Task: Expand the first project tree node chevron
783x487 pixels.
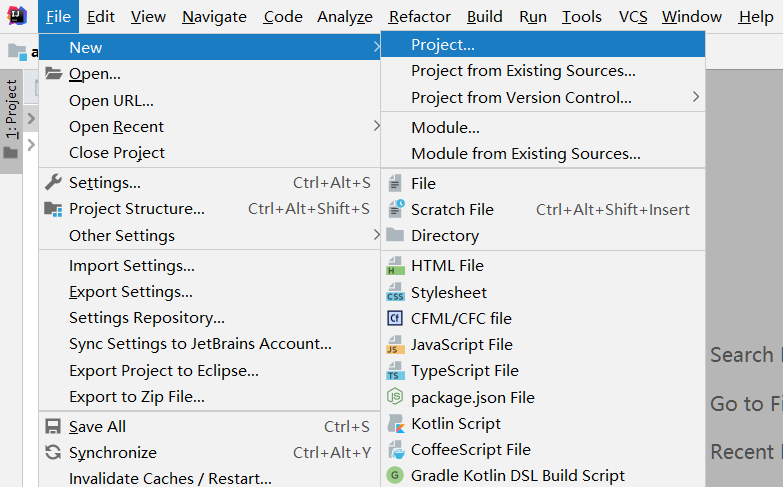Action: coord(31,118)
